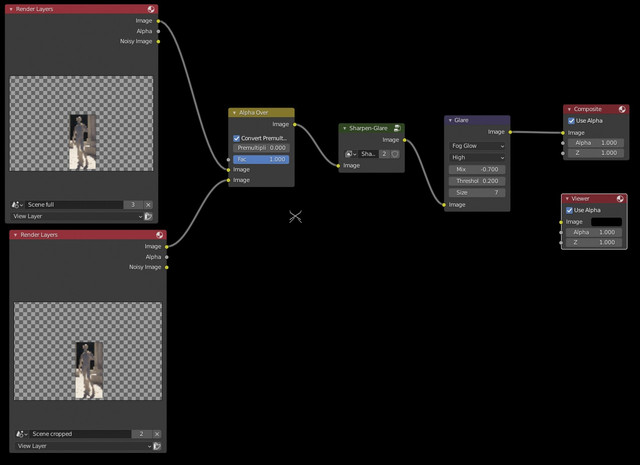Viewport: 640px width, 465px height.
Task: Toggle preview icon on Scene full Render Layers header
Action: click(x=151, y=9)
